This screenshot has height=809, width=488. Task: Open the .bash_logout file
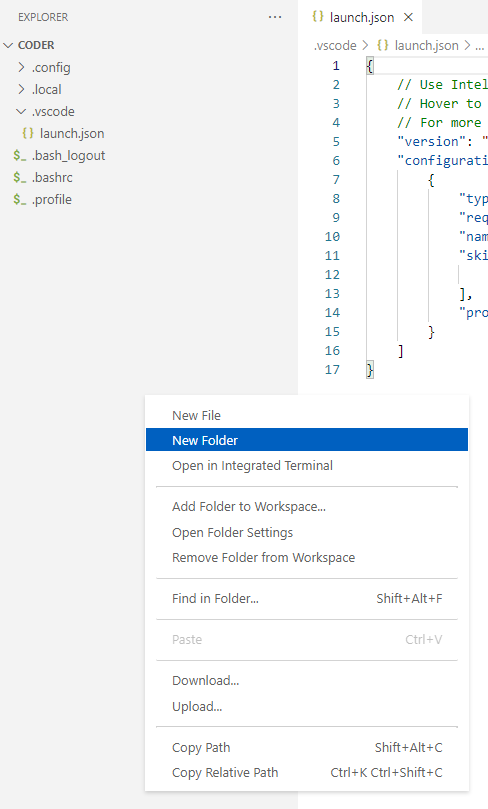[68, 155]
